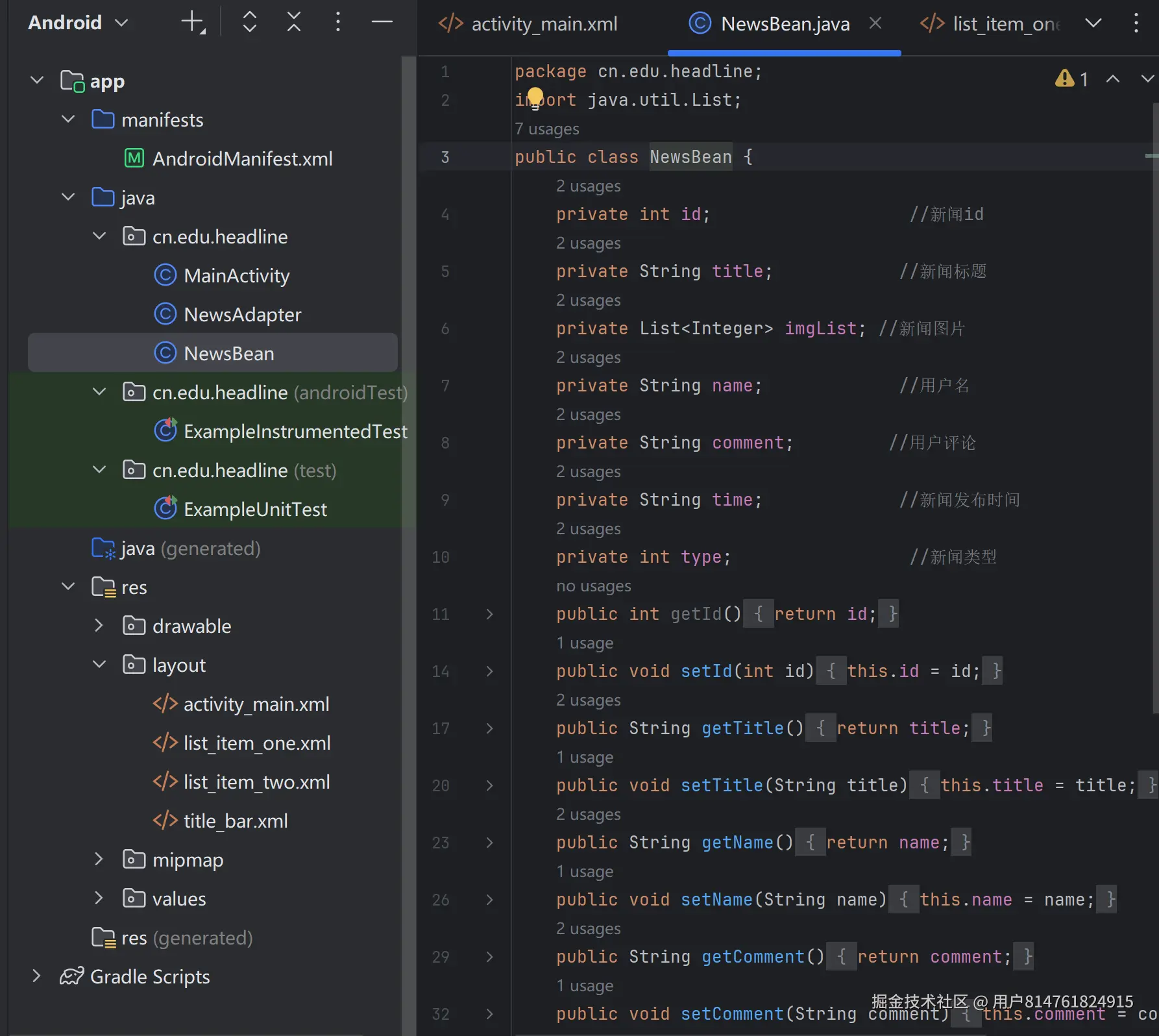The image size is (1159, 1036).
Task: Open title_bar.xml layout file
Action: (220, 820)
